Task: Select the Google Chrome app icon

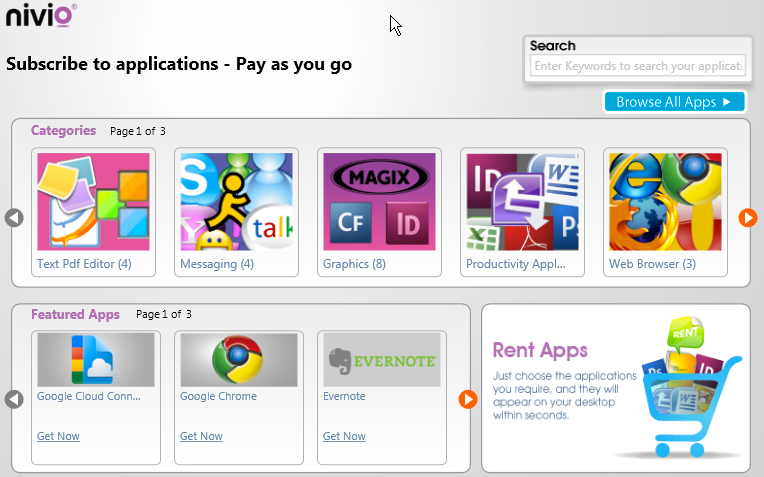Action: [239, 360]
